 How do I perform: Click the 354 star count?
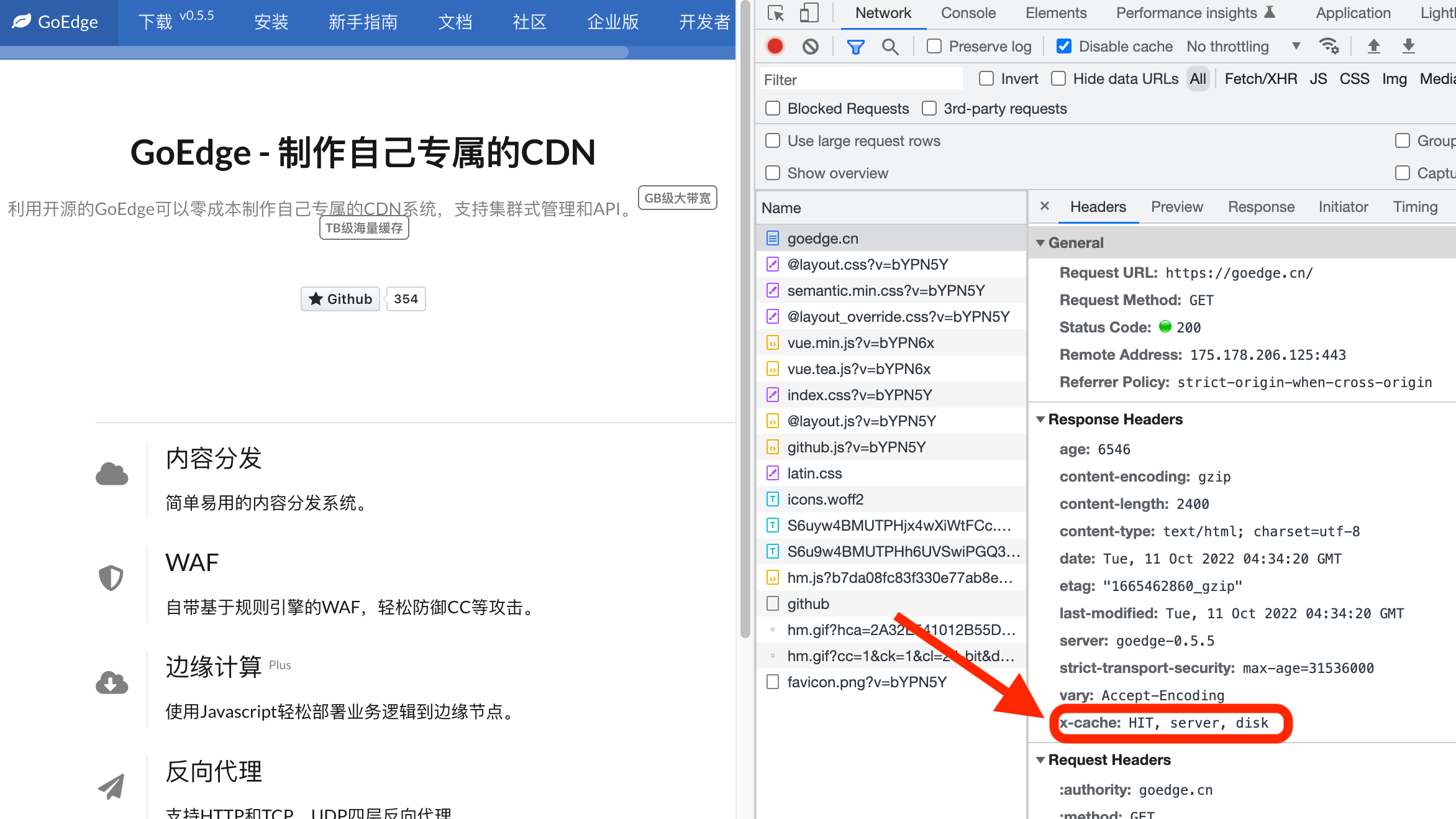[x=406, y=299]
